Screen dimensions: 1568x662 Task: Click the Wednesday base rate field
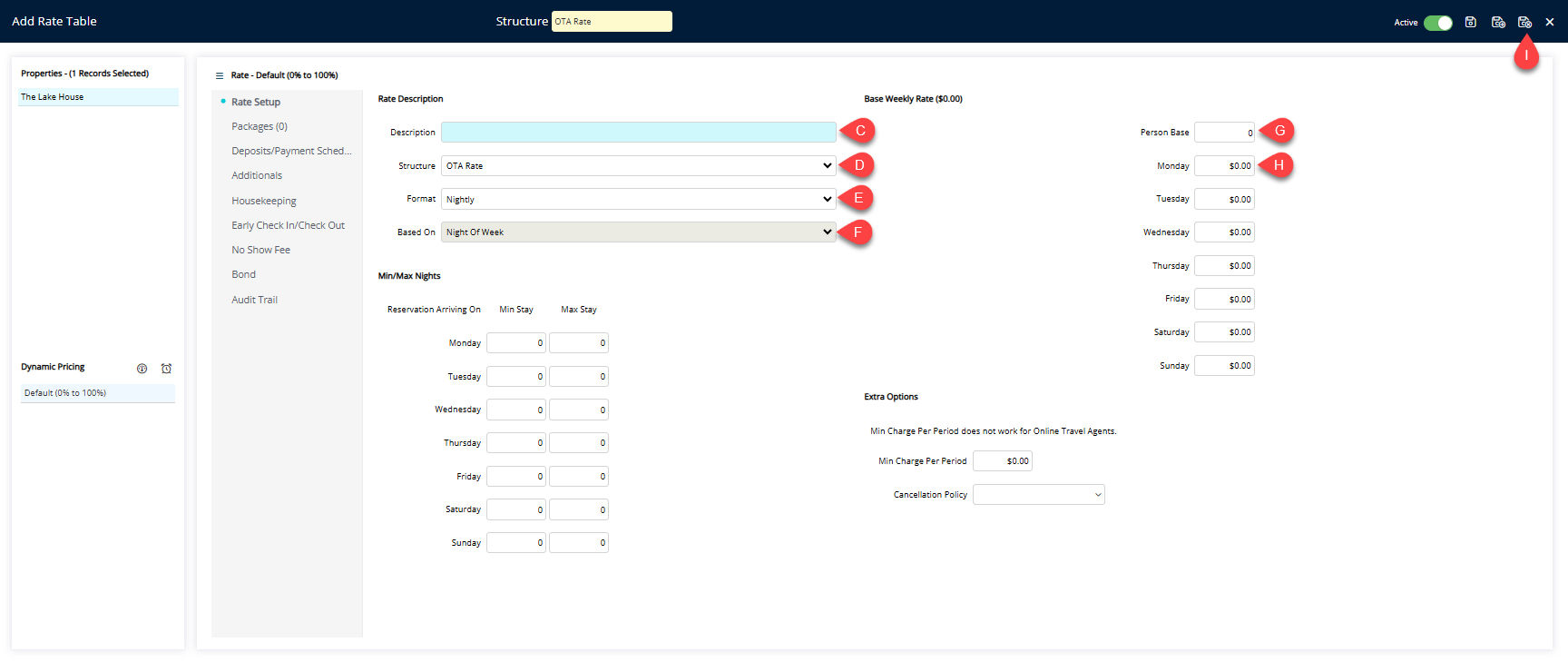1224,232
